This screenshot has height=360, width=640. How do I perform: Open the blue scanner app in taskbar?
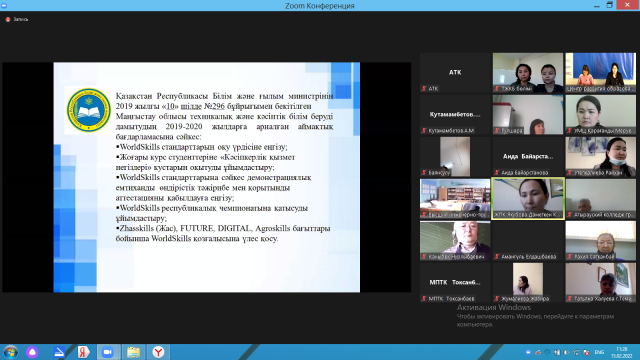tap(59, 352)
